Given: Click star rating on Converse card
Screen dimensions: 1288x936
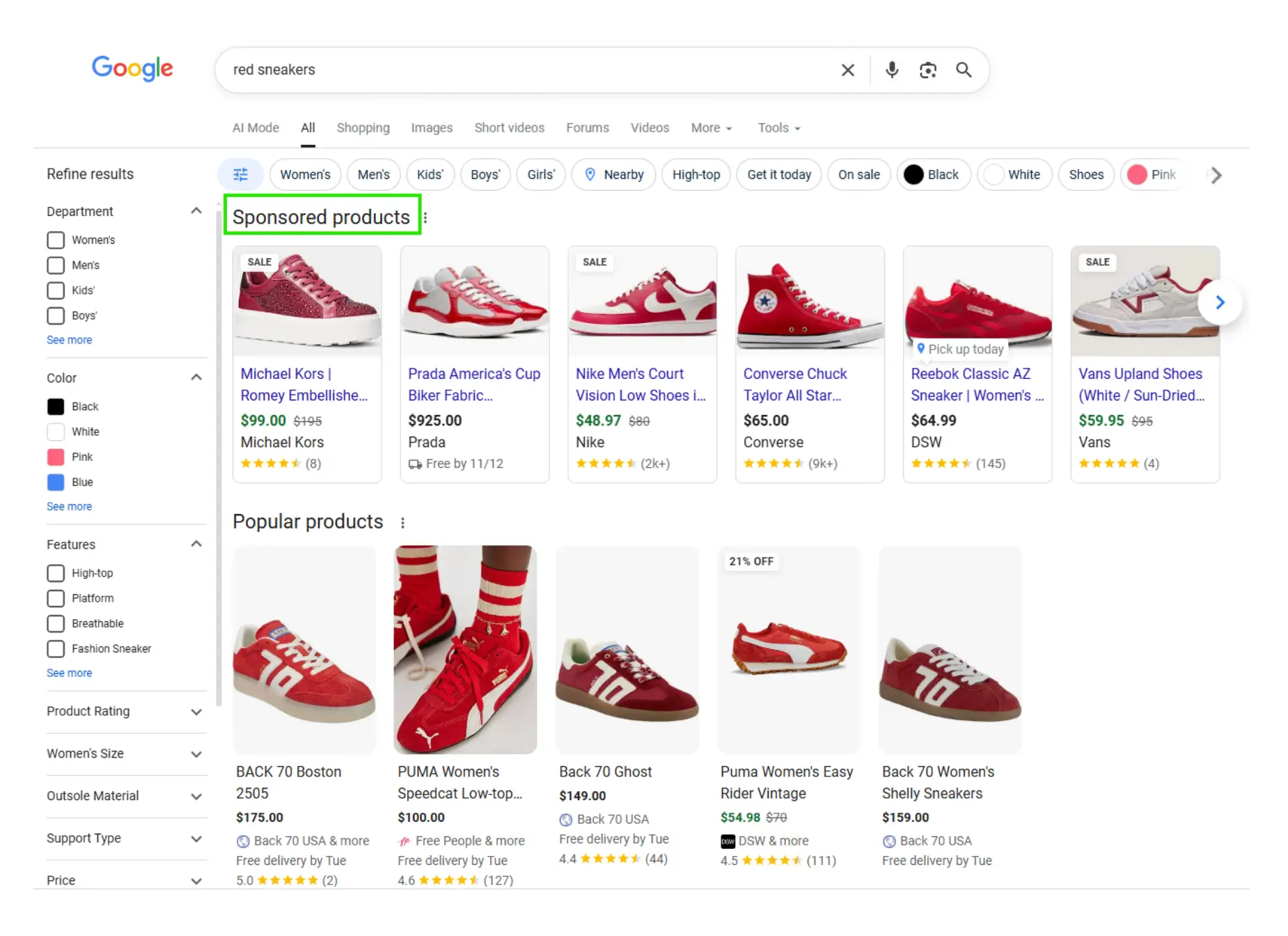Looking at the screenshot, I should 773,464.
